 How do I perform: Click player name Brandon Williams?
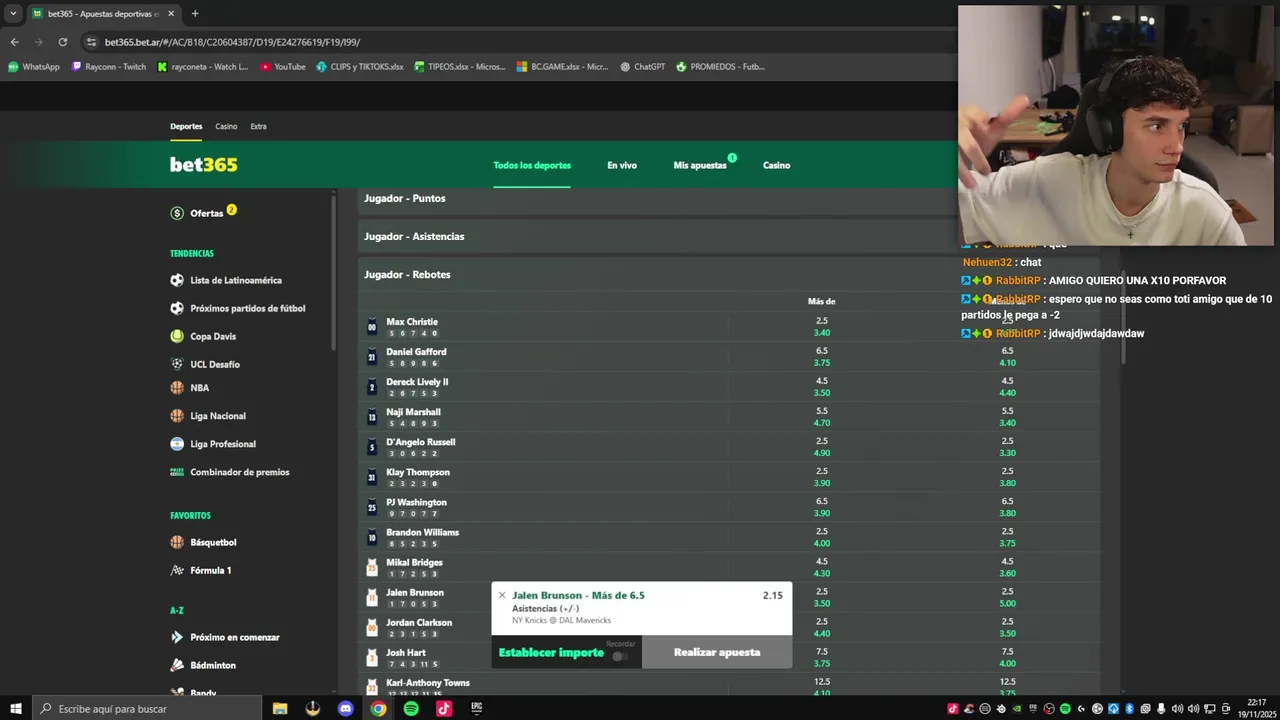click(422, 533)
